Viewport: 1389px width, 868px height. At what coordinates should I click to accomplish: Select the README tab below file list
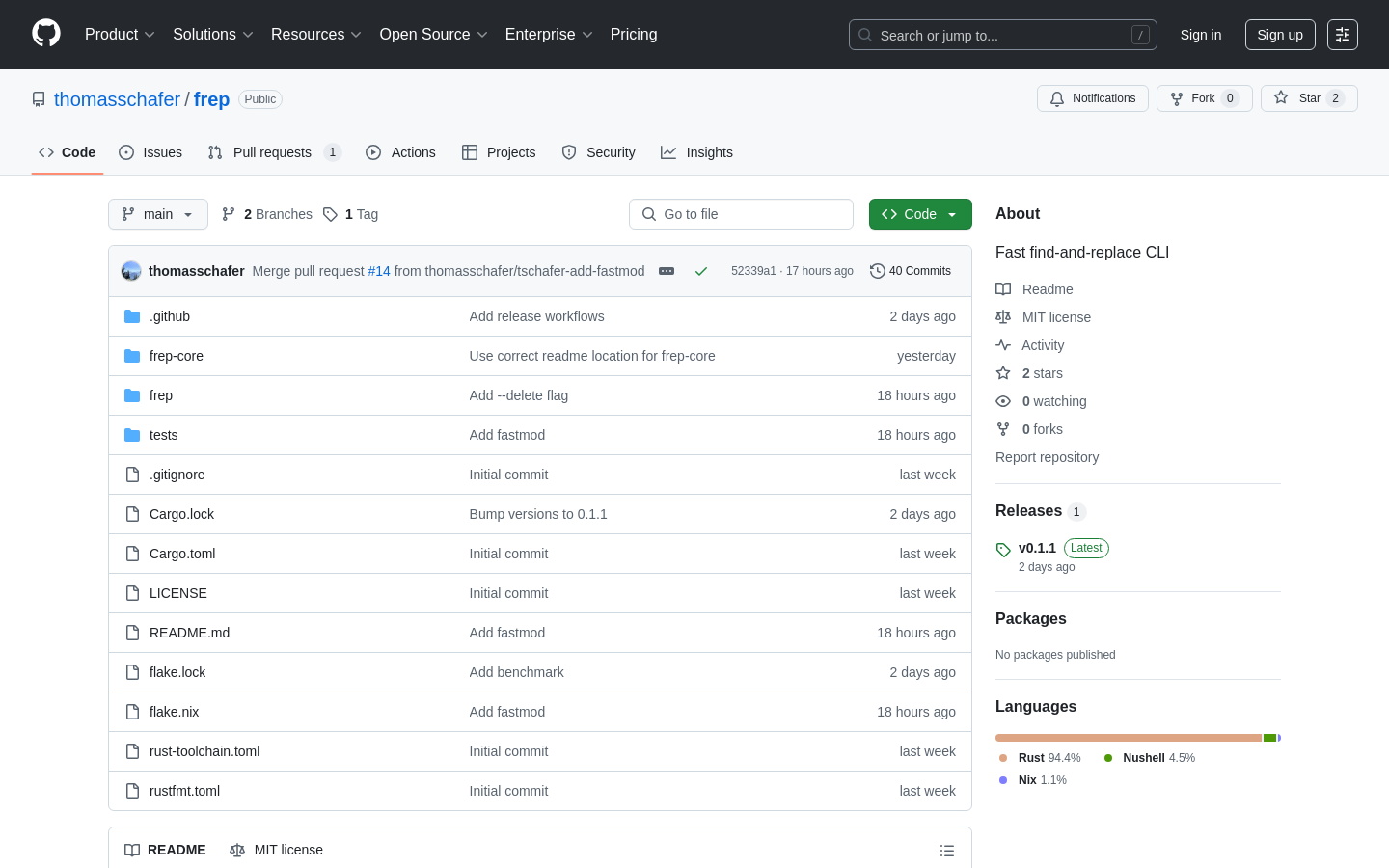coord(165,850)
